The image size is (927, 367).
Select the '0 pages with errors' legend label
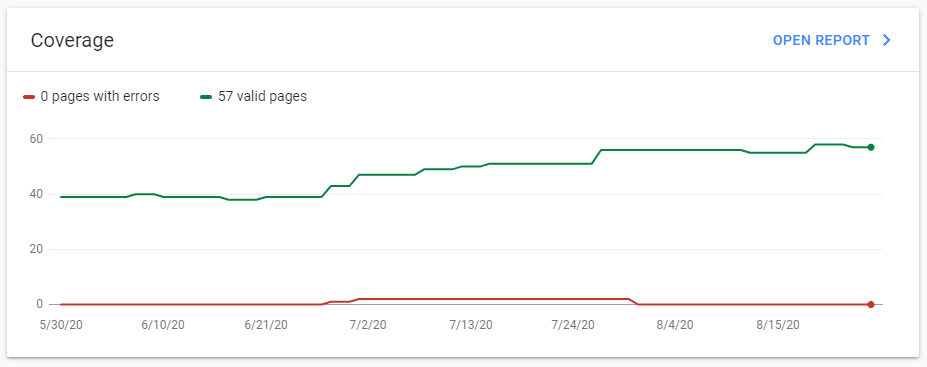point(100,96)
